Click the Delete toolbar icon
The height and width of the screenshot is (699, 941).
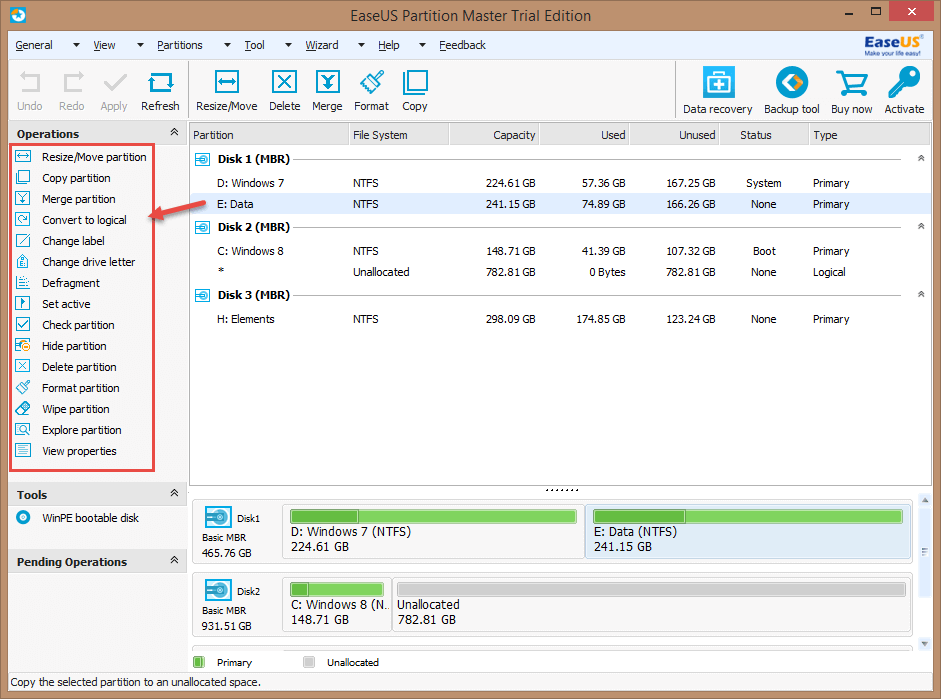(284, 90)
